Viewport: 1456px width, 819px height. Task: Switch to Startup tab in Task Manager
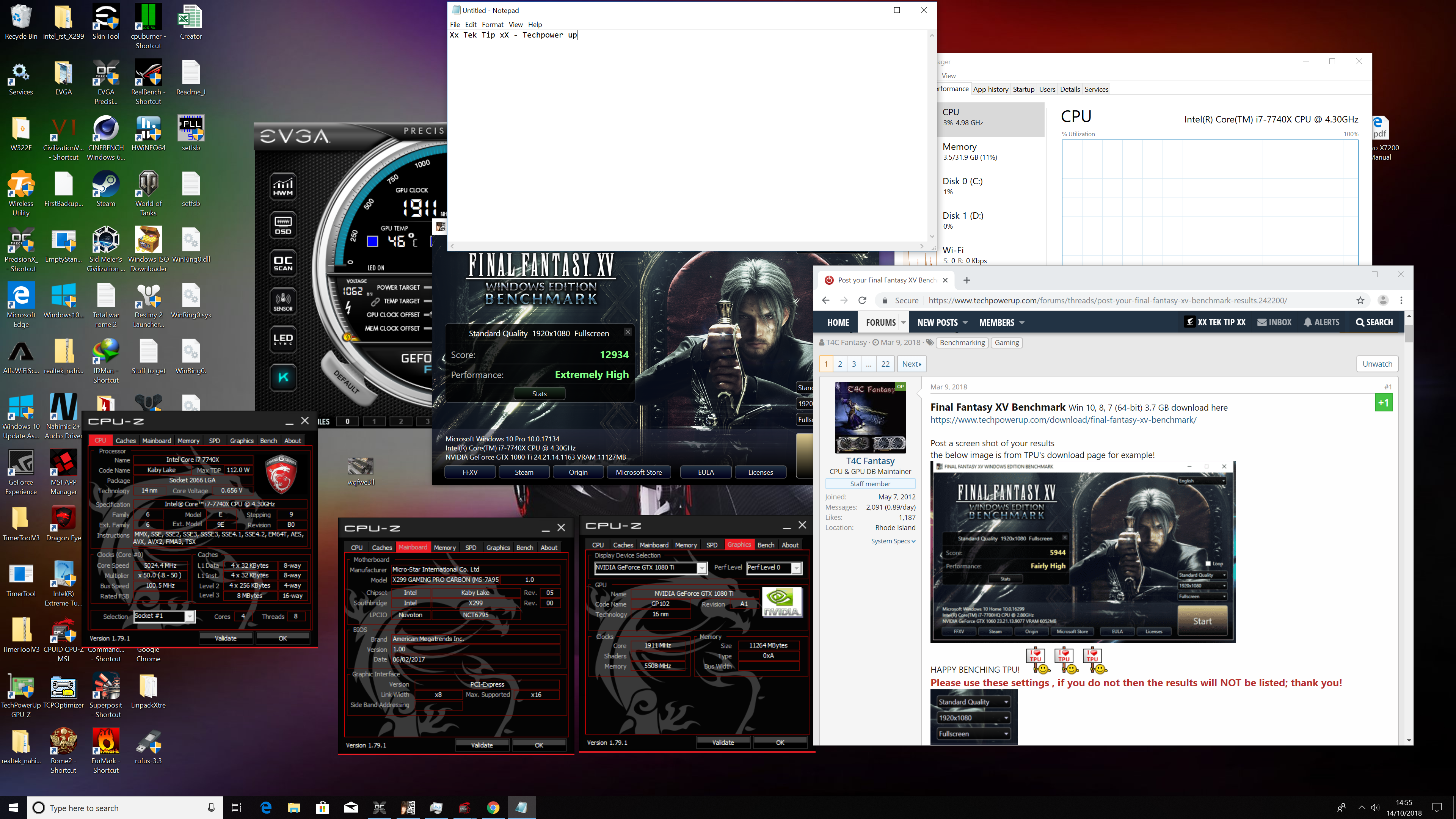point(1024,89)
